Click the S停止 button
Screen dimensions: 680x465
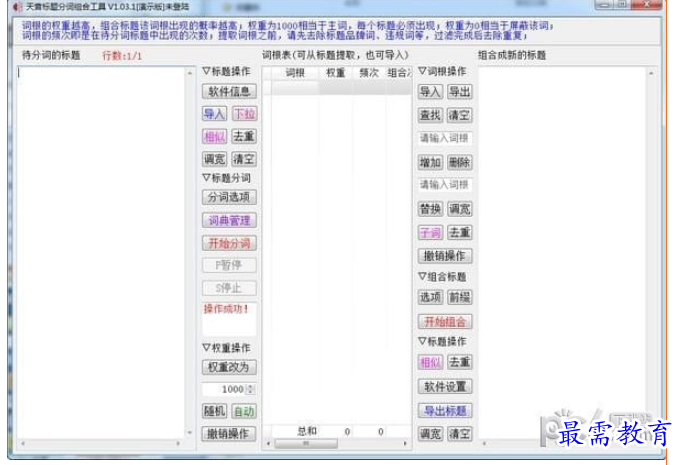(x=229, y=288)
